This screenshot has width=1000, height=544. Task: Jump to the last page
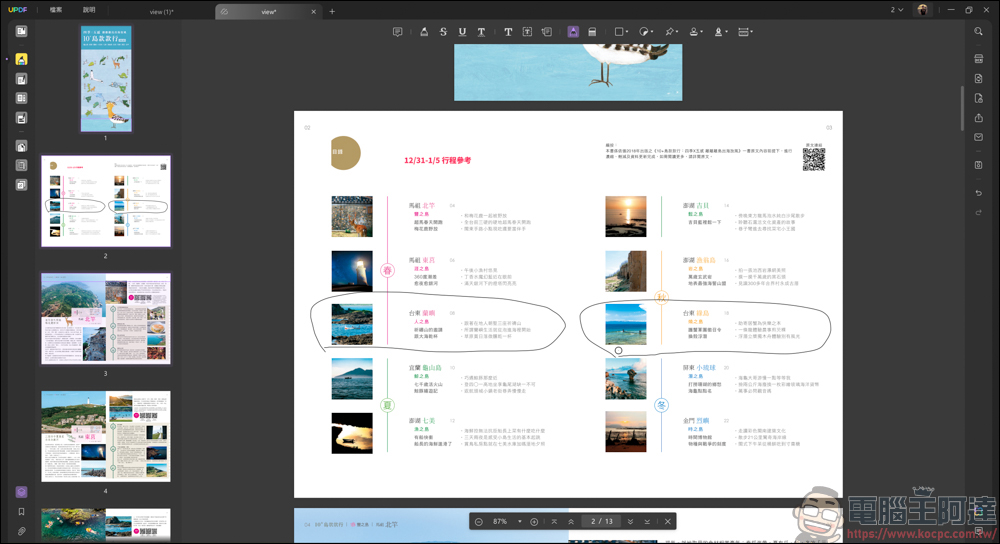[x=647, y=522]
